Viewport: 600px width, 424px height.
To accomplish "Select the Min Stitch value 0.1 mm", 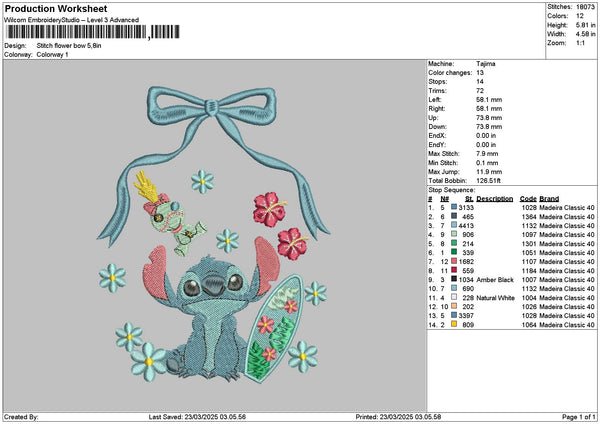I will coord(487,163).
